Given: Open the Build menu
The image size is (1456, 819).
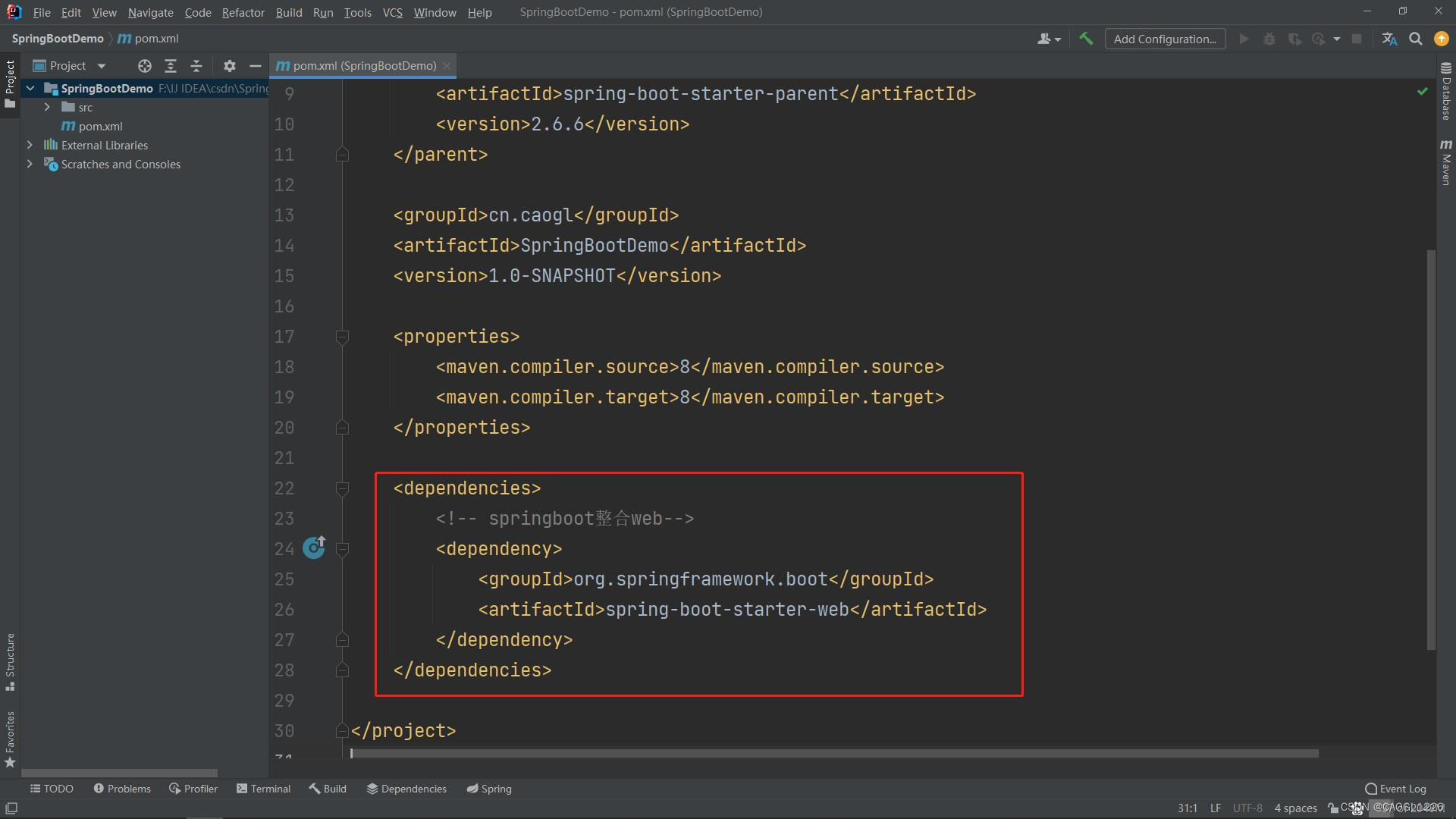Looking at the screenshot, I should [289, 12].
